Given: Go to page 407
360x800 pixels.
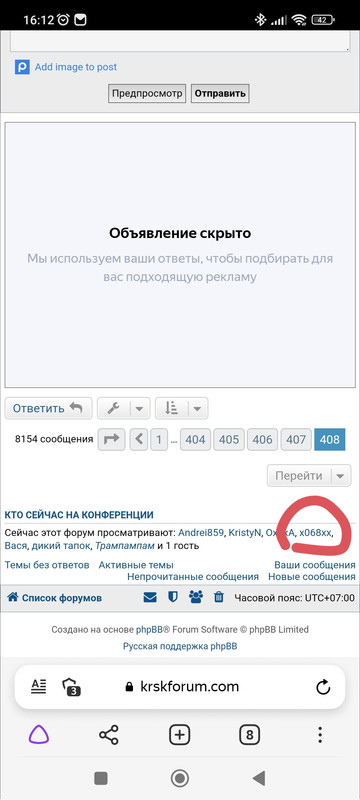Looking at the screenshot, I should click(296, 439).
